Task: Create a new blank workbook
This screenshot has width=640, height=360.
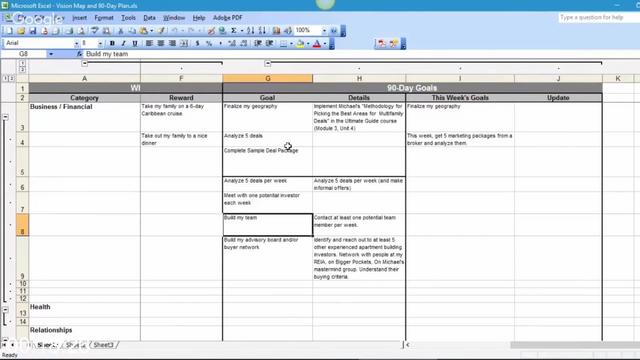Action: pos(9,31)
